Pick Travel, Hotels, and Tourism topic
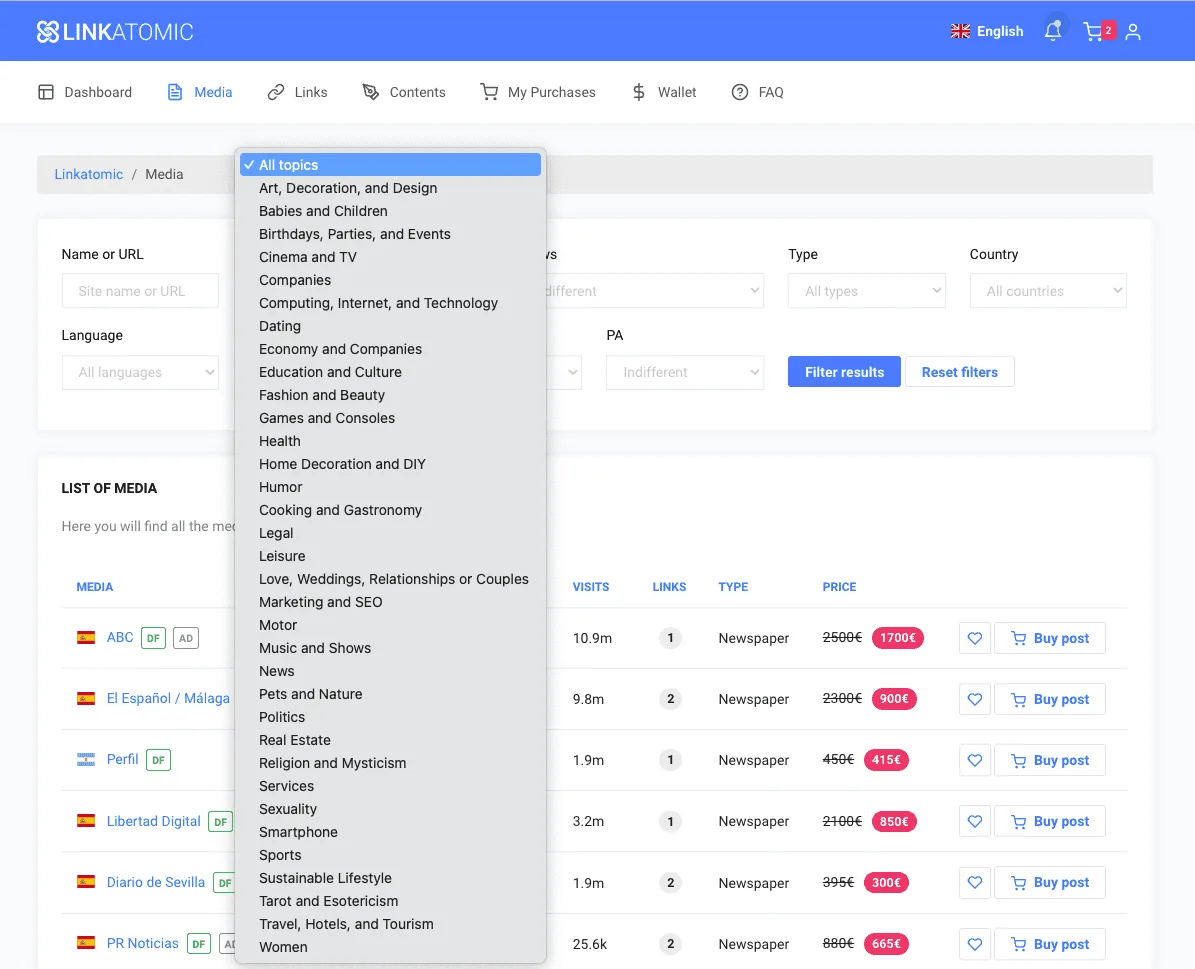 point(346,924)
